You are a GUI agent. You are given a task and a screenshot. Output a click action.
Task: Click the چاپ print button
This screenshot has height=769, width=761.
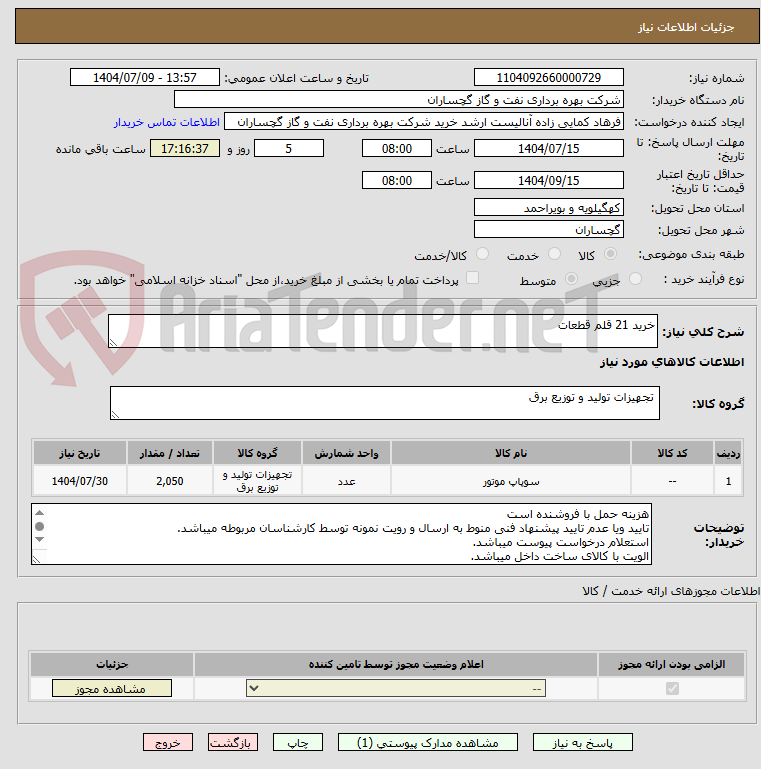tap(298, 743)
